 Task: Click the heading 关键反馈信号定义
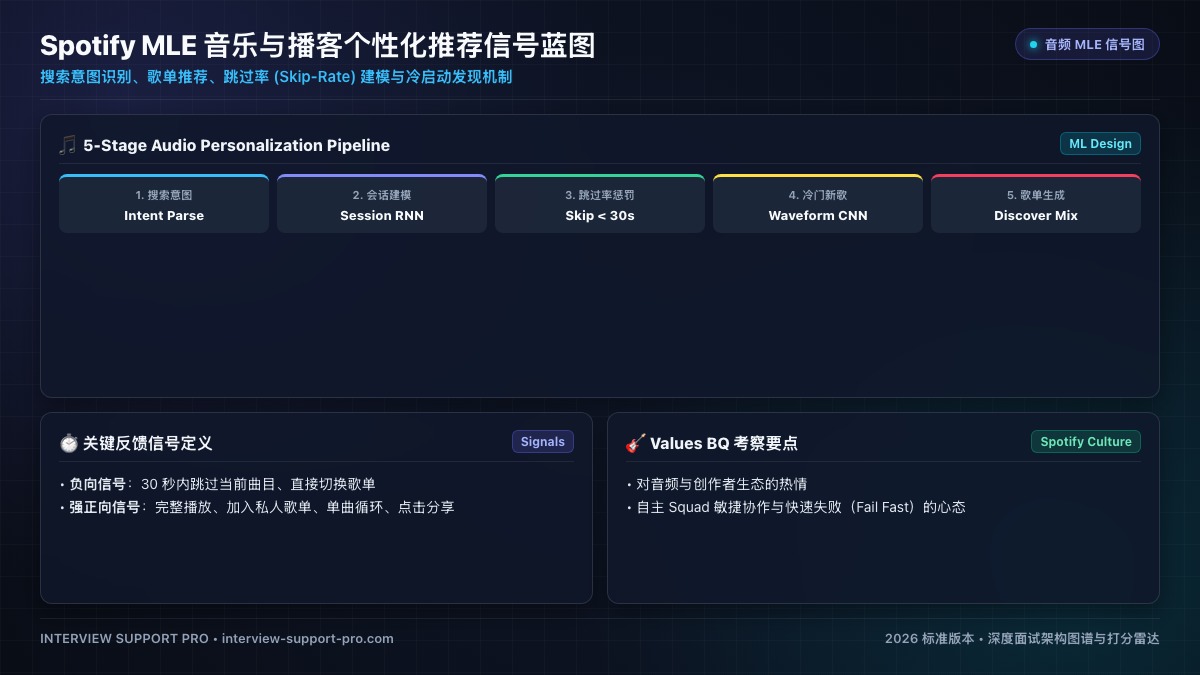(148, 443)
